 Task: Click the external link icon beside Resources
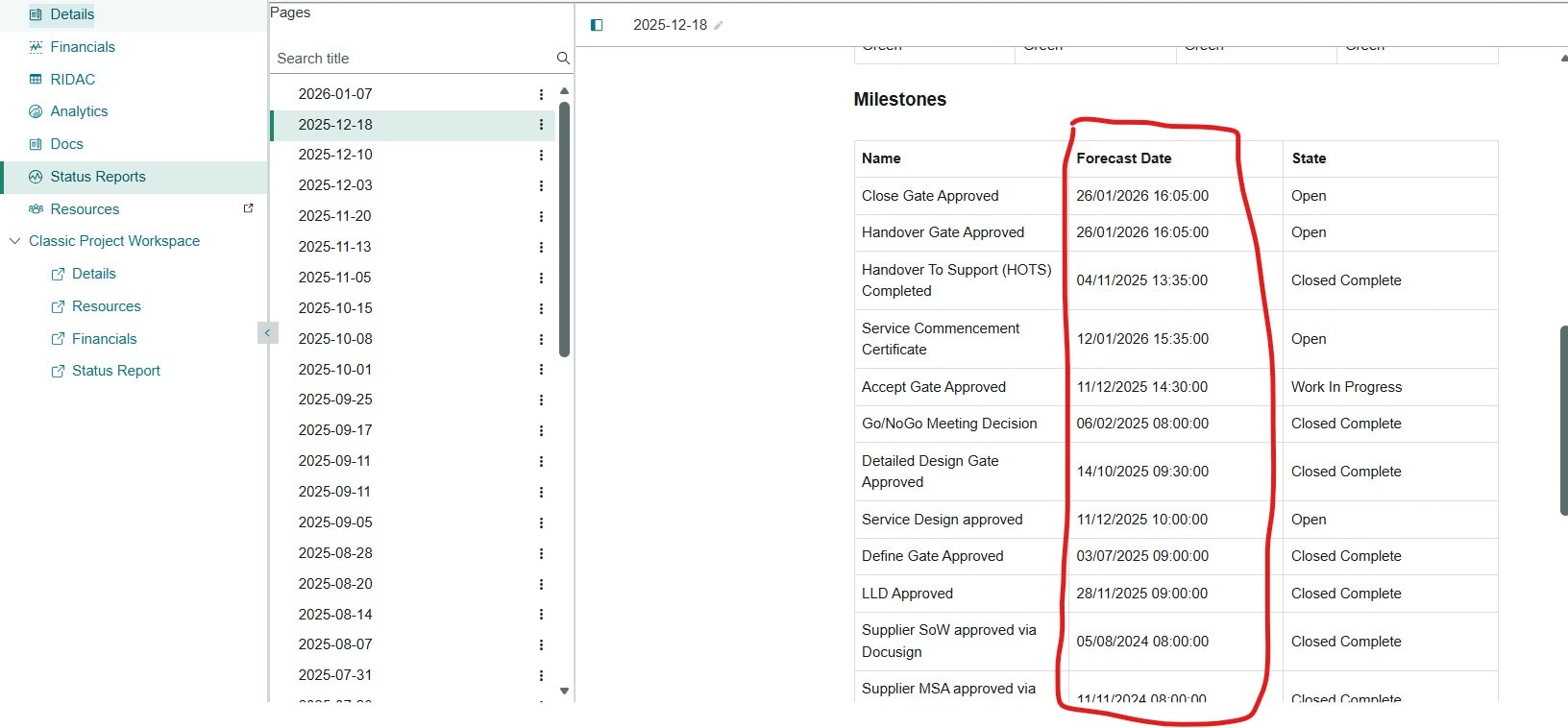(x=249, y=208)
